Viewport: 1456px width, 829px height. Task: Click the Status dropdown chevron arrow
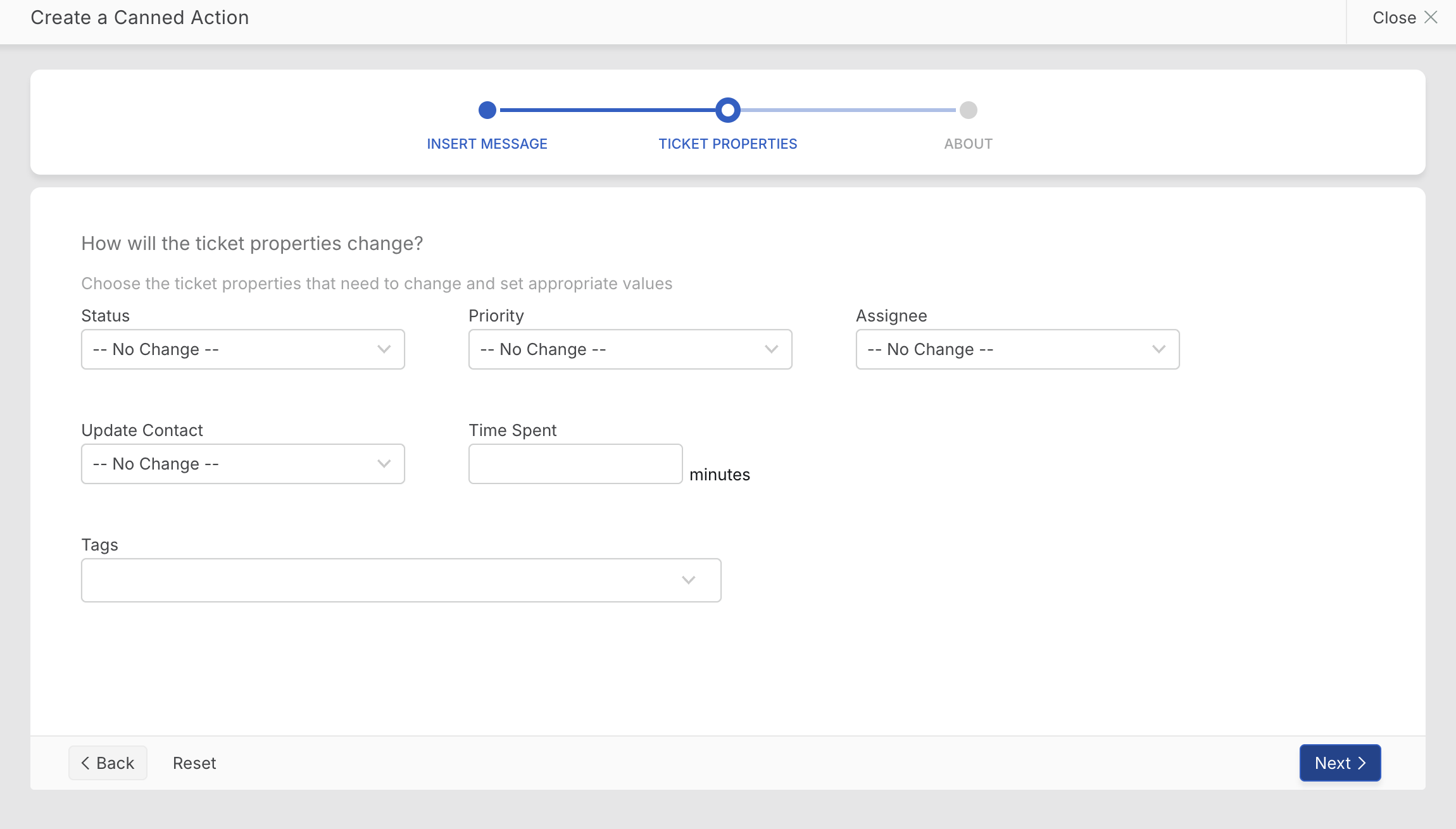point(384,349)
